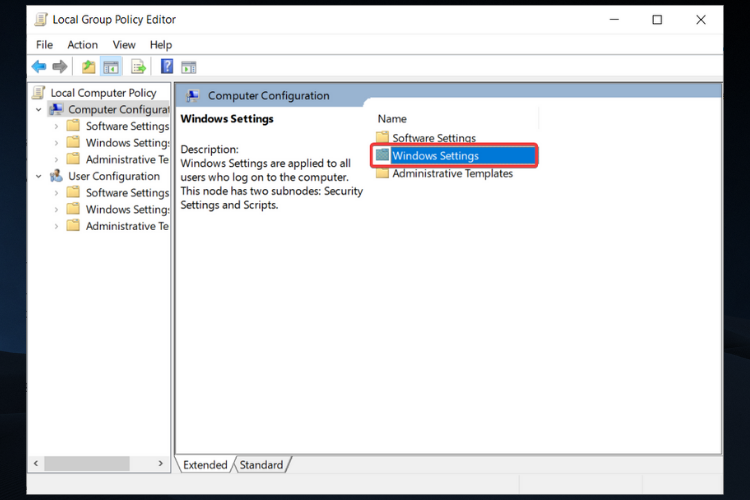Open the Action menu
Screen dimensions: 750x500
tap(82, 44)
